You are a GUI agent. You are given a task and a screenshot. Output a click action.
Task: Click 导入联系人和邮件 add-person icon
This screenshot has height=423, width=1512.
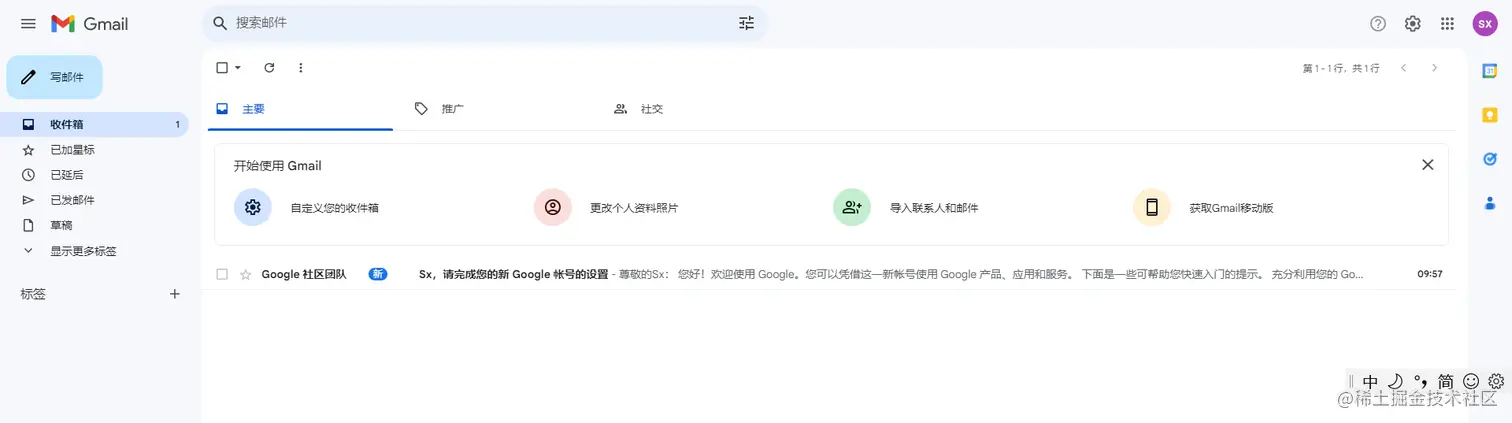point(852,208)
